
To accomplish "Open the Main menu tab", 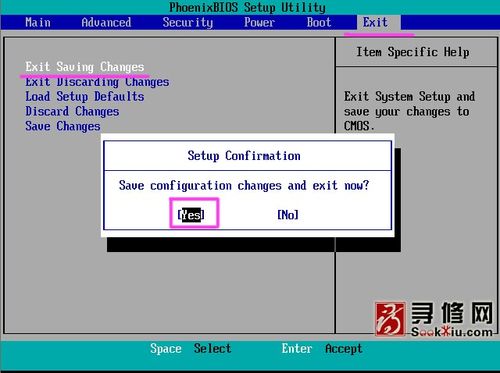I will [x=38, y=22].
